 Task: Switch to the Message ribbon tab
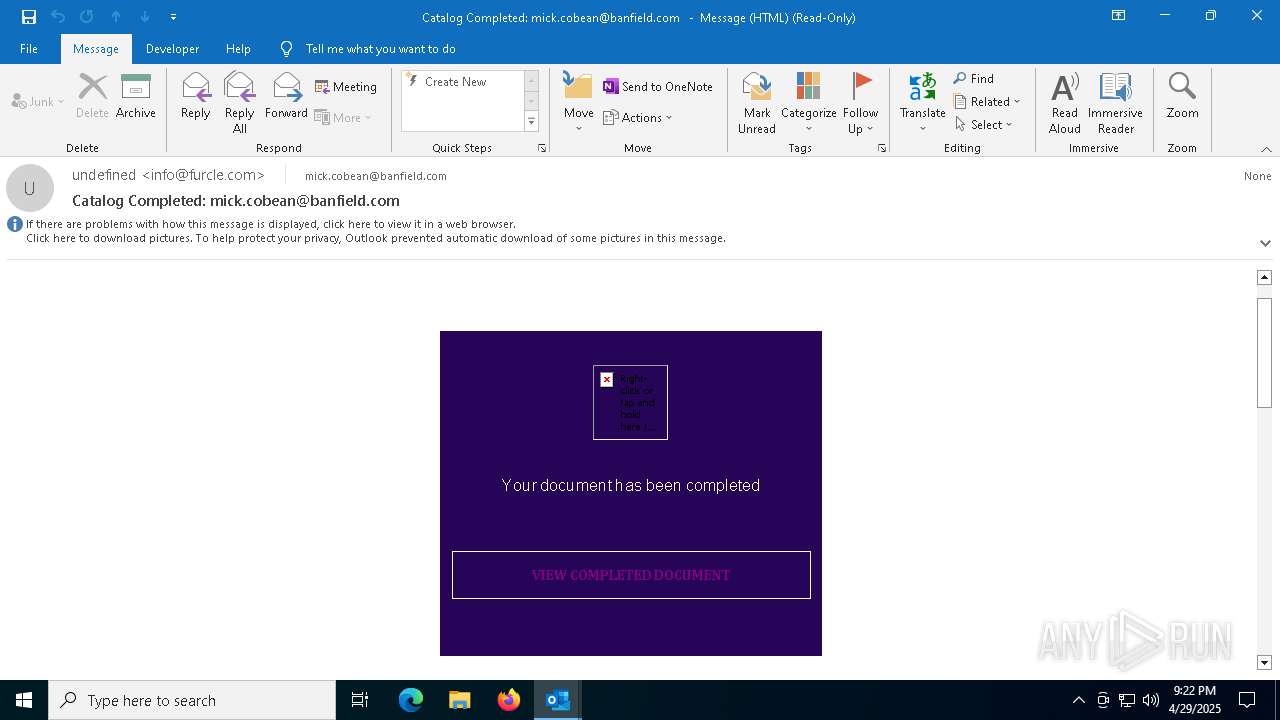96,49
